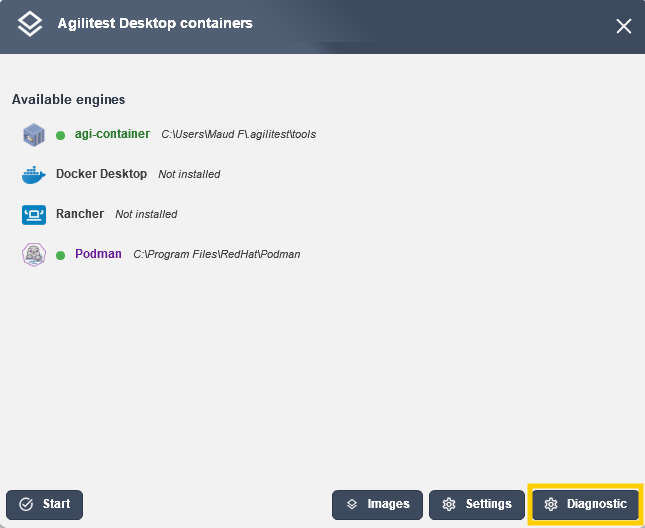Select the Docker Desktop engine label
Viewport: 645px width, 528px height.
click(101, 174)
